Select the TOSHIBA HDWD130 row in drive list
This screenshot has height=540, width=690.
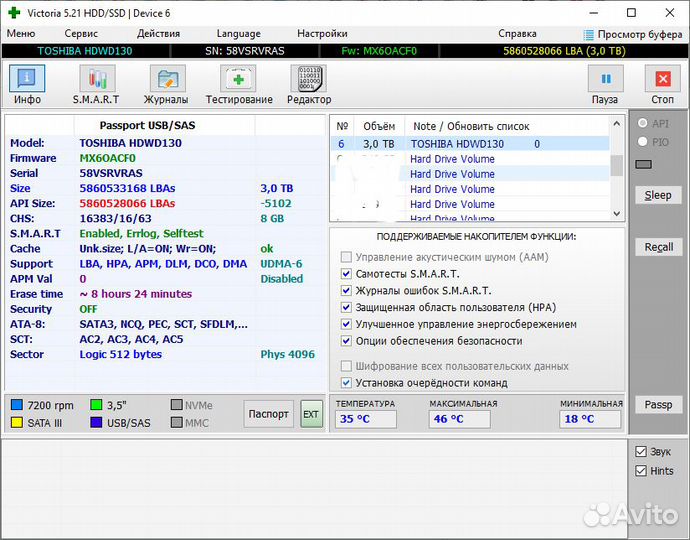pos(457,144)
